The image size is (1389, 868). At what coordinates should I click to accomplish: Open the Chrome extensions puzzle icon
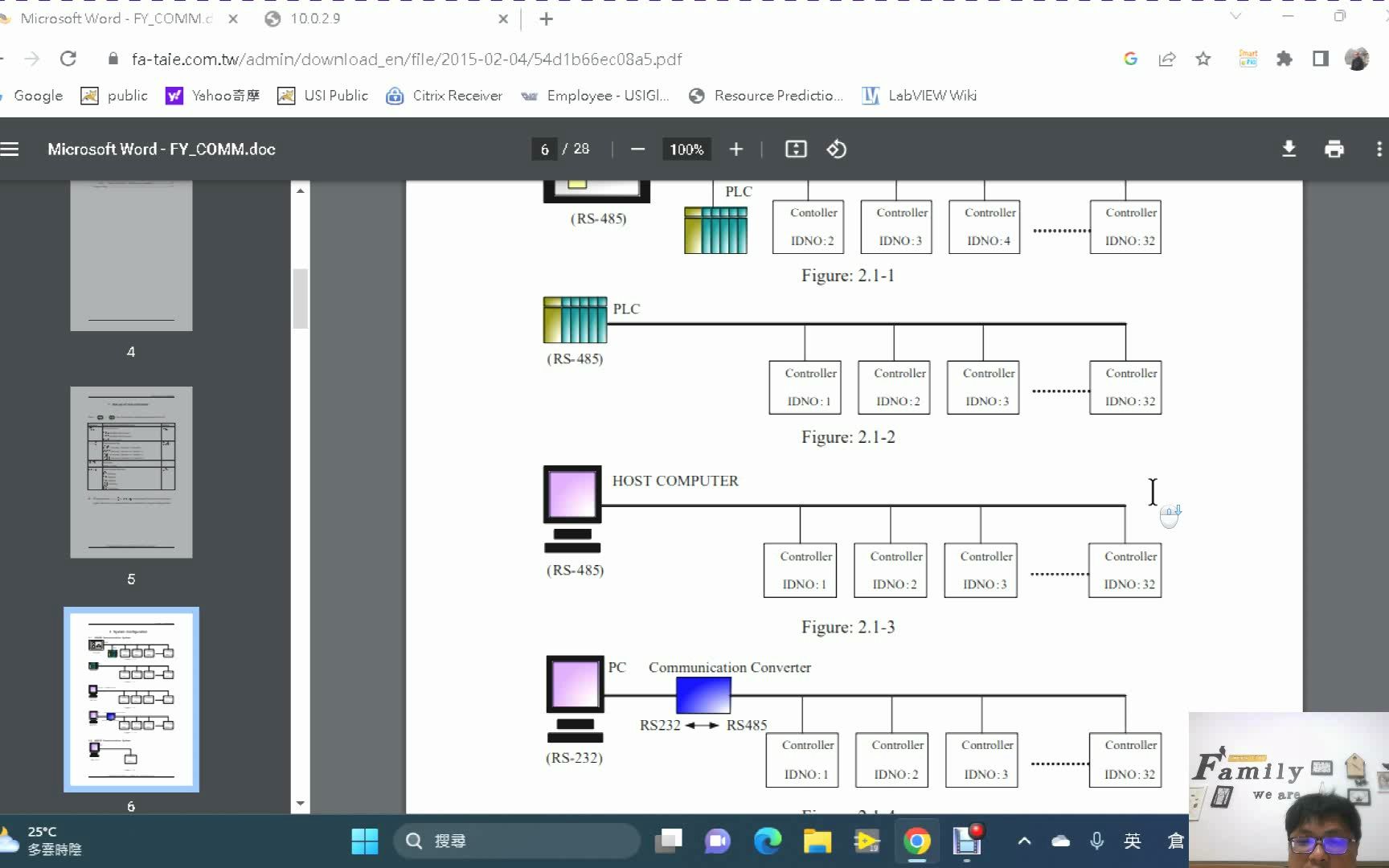pos(1285,59)
